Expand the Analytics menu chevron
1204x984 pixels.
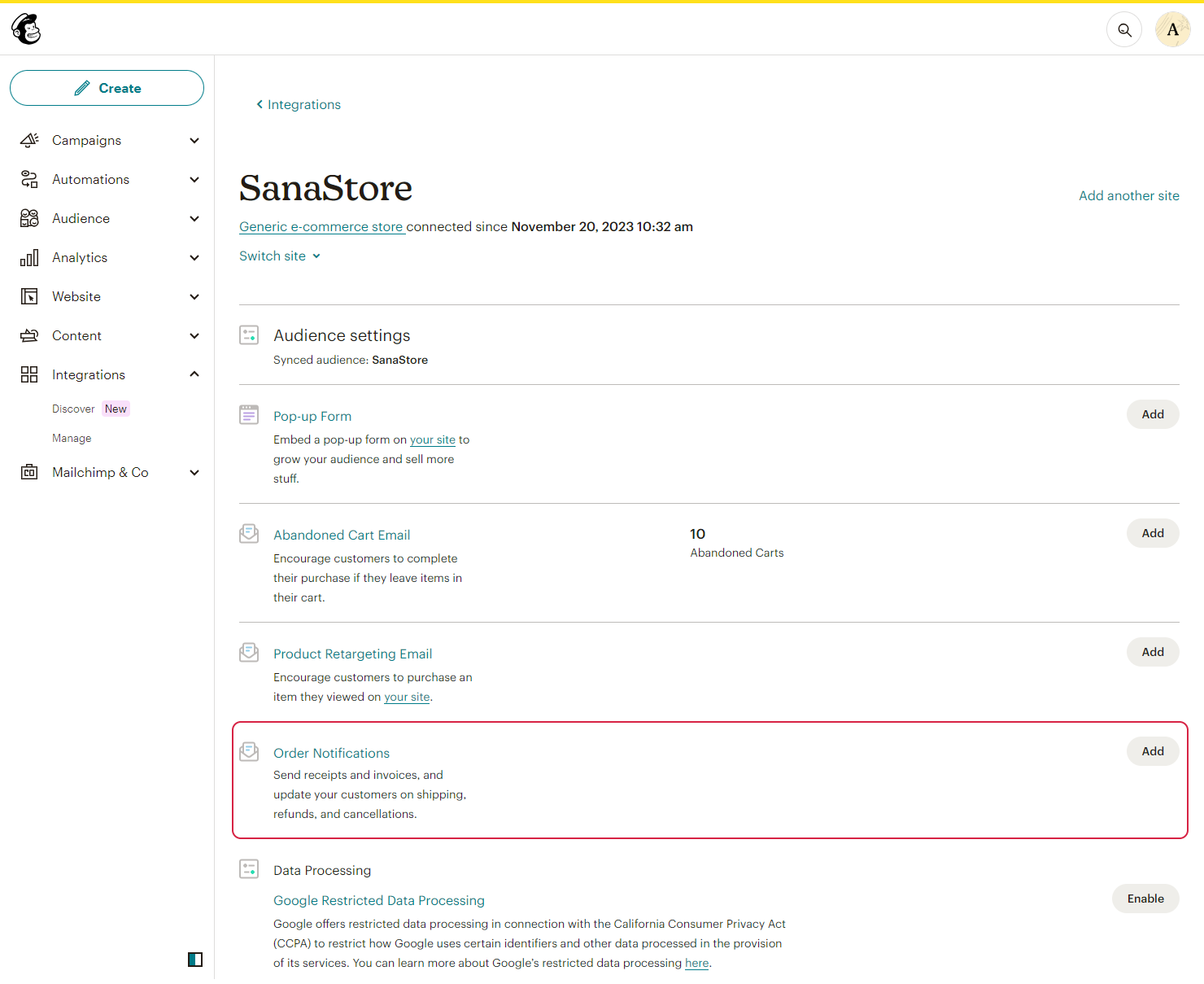point(194,257)
